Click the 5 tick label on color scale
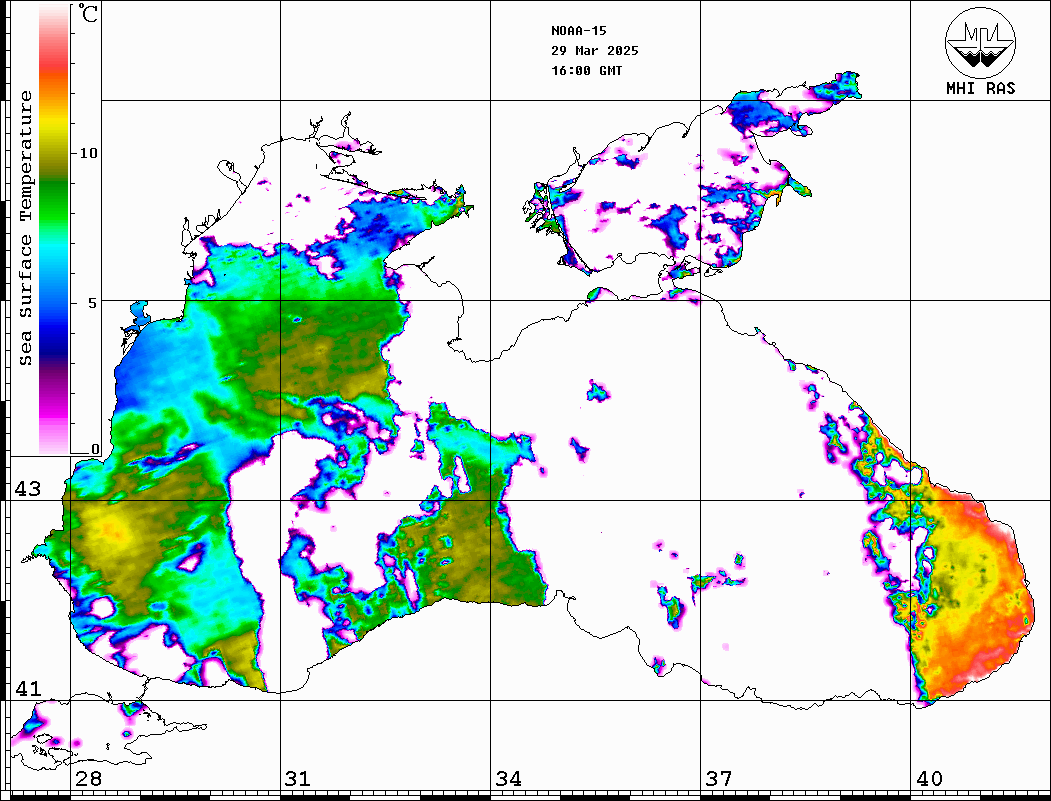This screenshot has height=801, width=1051. click(x=92, y=303)
